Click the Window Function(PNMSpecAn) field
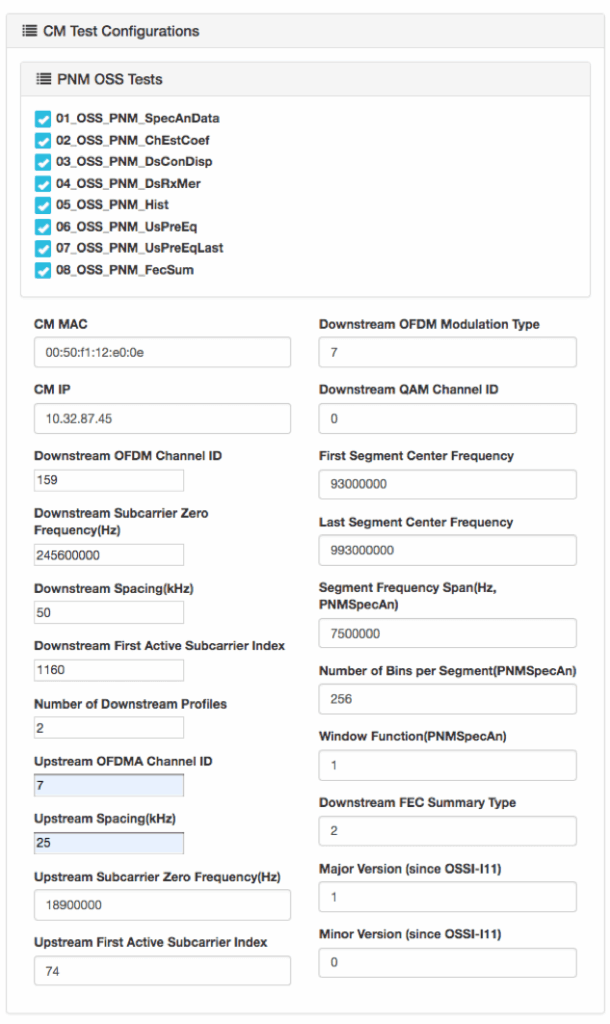The image size is (610, 1024). (x=447, y=765)
